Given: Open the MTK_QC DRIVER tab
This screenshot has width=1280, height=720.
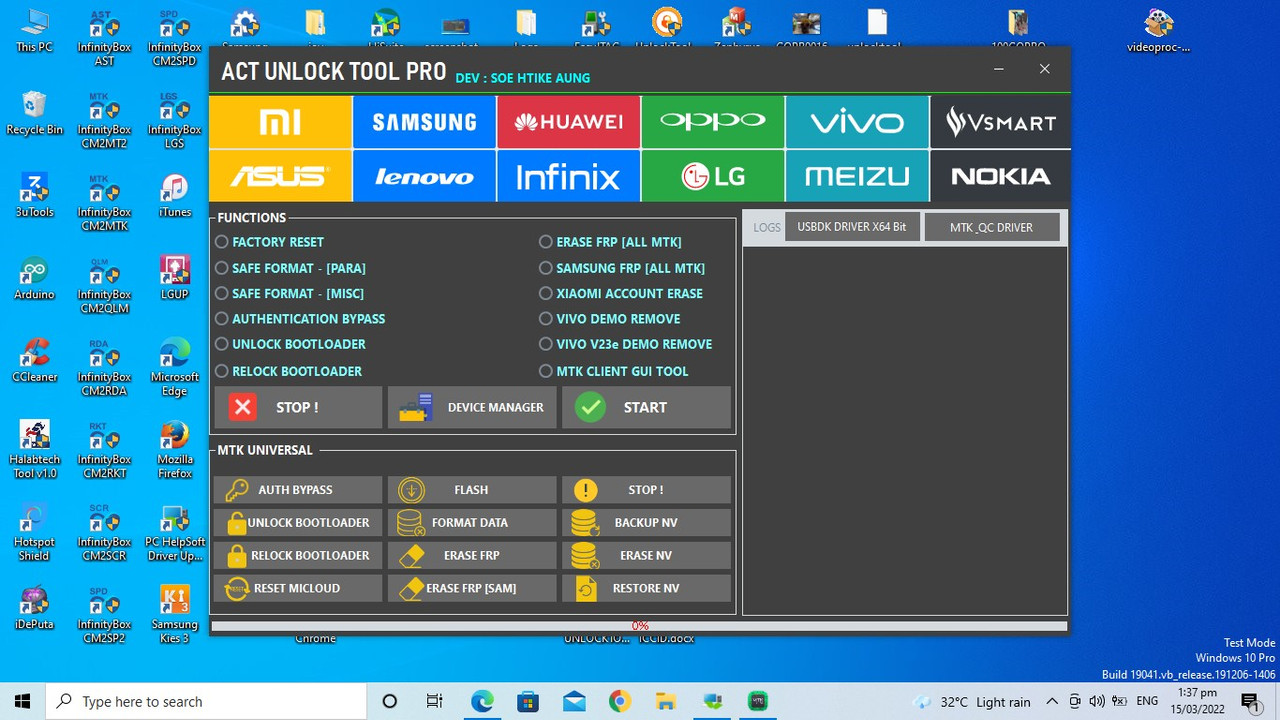Looking at the screenshot, I should pyautogui.click(x=991, y=227).
